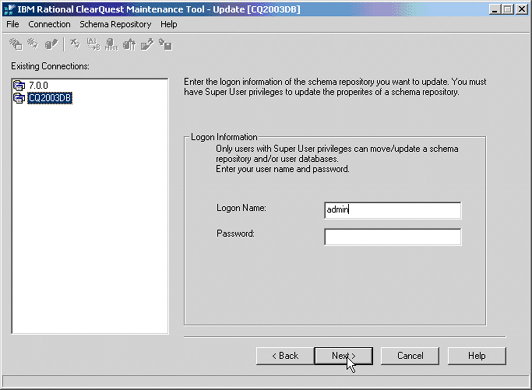
Task: Click the Help button at the bottom
Action: coord(477,356)
